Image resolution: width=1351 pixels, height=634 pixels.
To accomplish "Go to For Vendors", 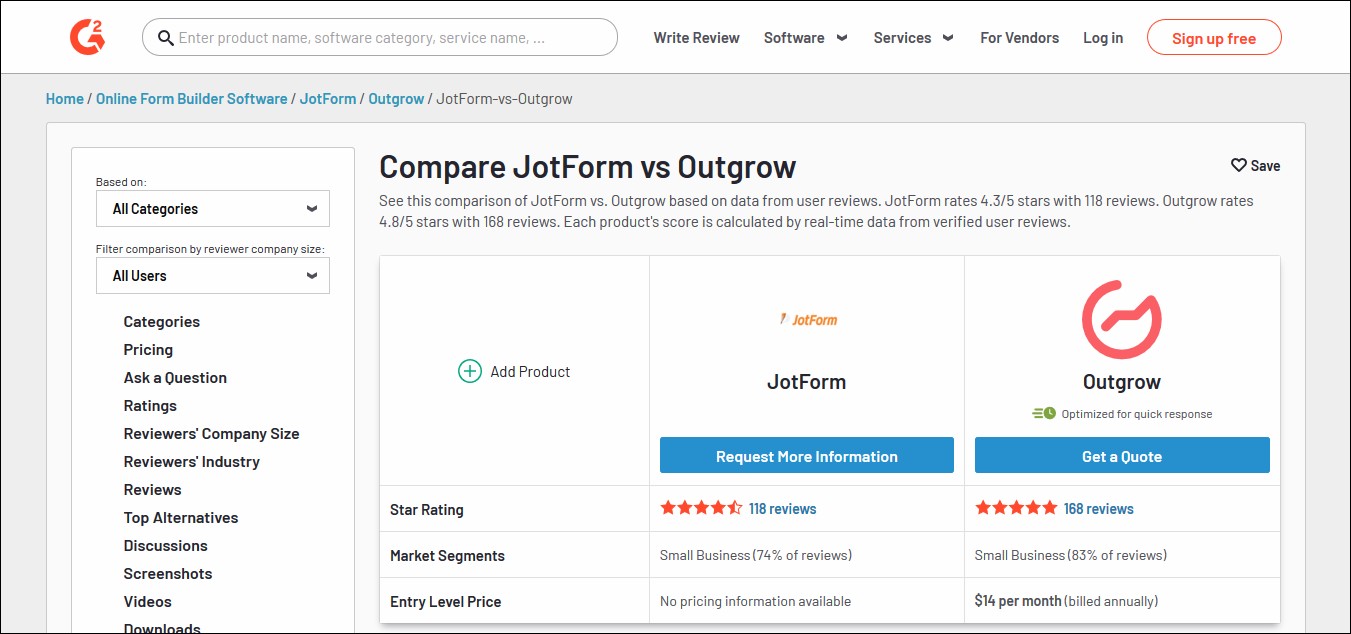I will tap(1019, 38).
